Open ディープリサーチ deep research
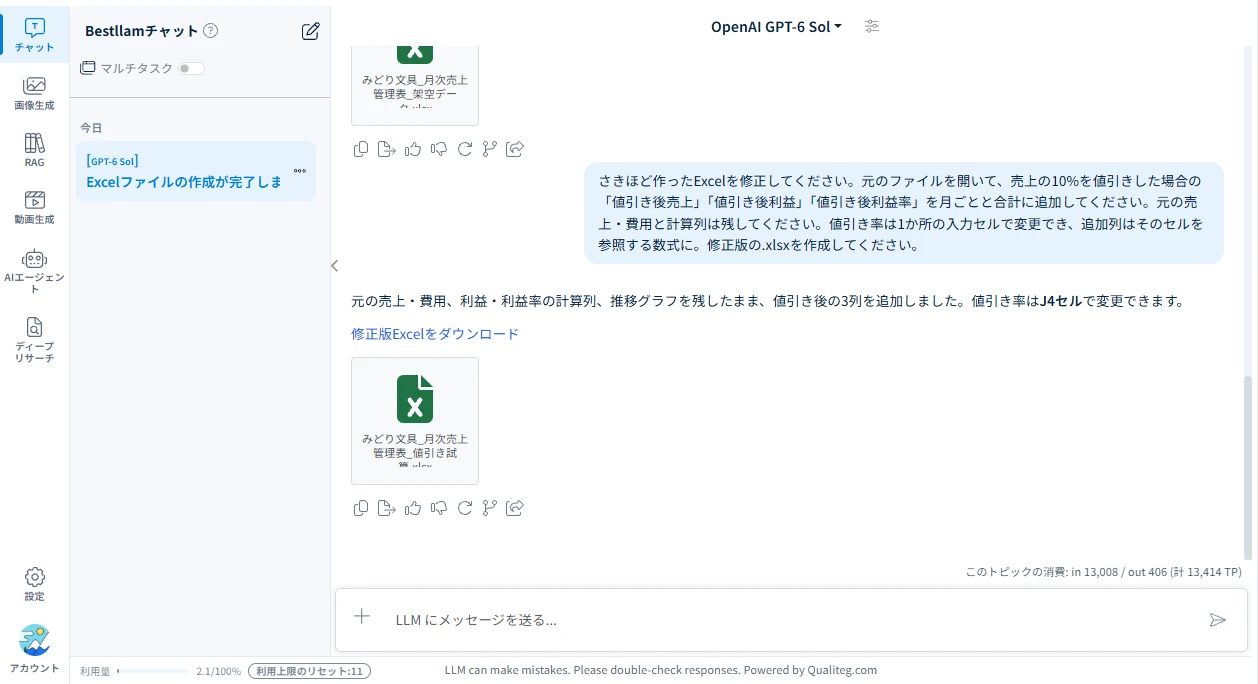This screenshot has width=1258, height=684. 34,339
